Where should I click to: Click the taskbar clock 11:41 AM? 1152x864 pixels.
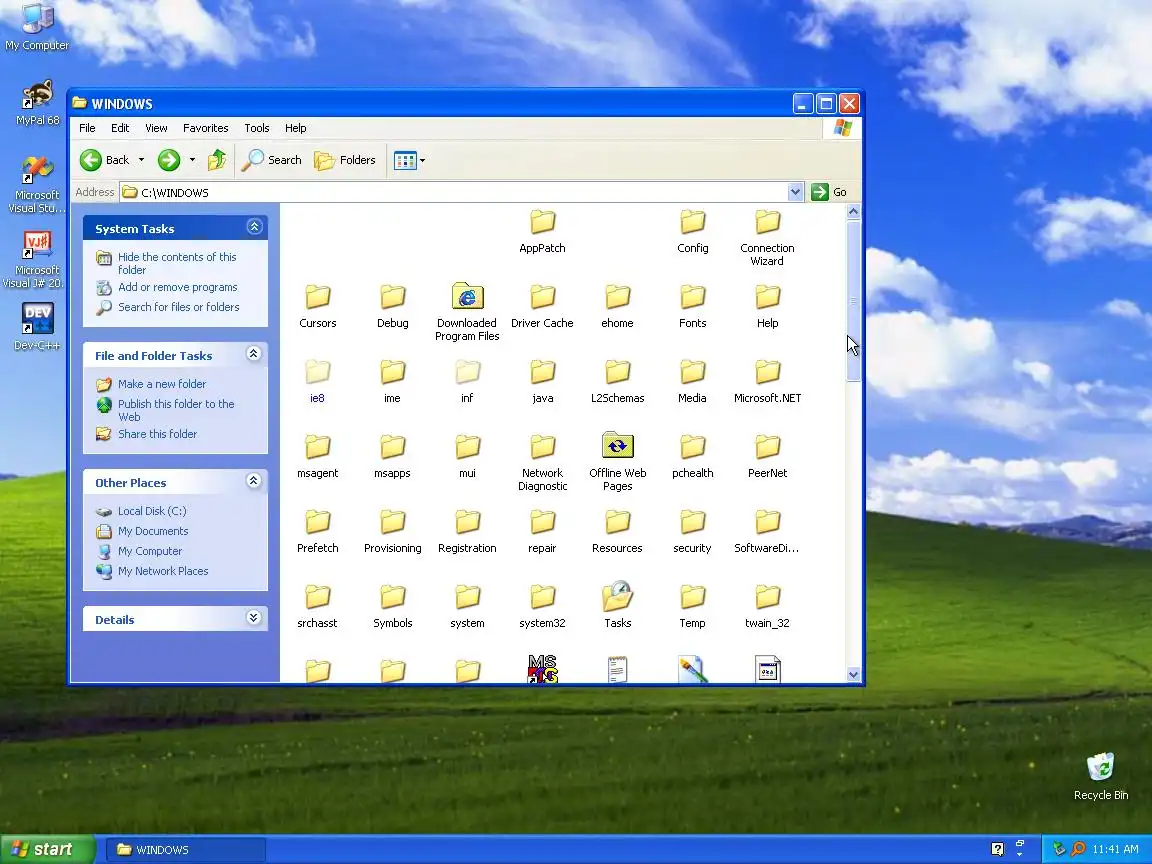1115,849
